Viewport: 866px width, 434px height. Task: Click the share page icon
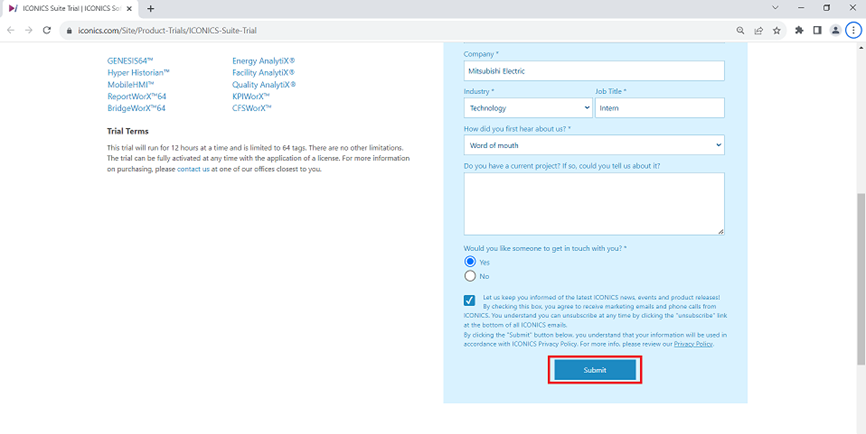pyautogui.click(x=759, y=30)
